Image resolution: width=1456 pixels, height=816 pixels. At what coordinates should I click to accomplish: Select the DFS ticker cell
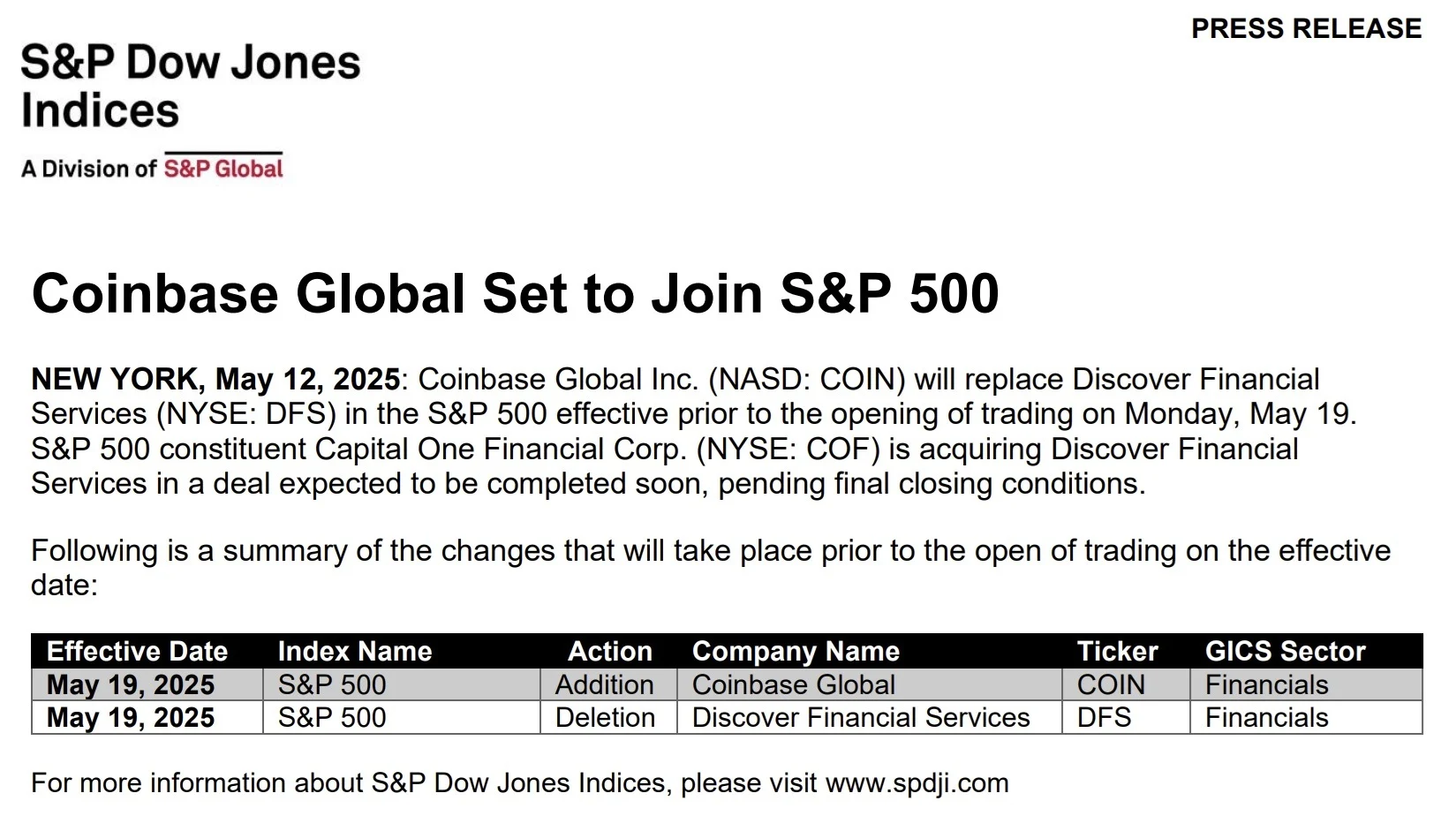1104,718
